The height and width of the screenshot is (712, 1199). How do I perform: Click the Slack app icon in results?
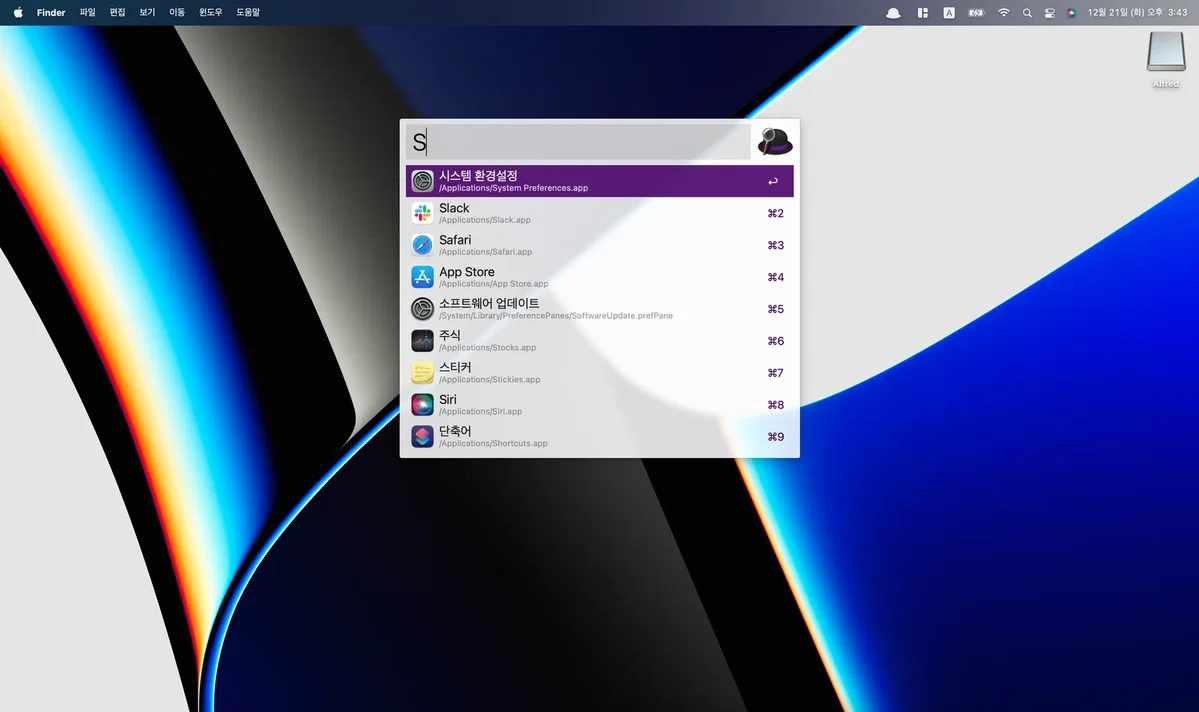point(422,213)
